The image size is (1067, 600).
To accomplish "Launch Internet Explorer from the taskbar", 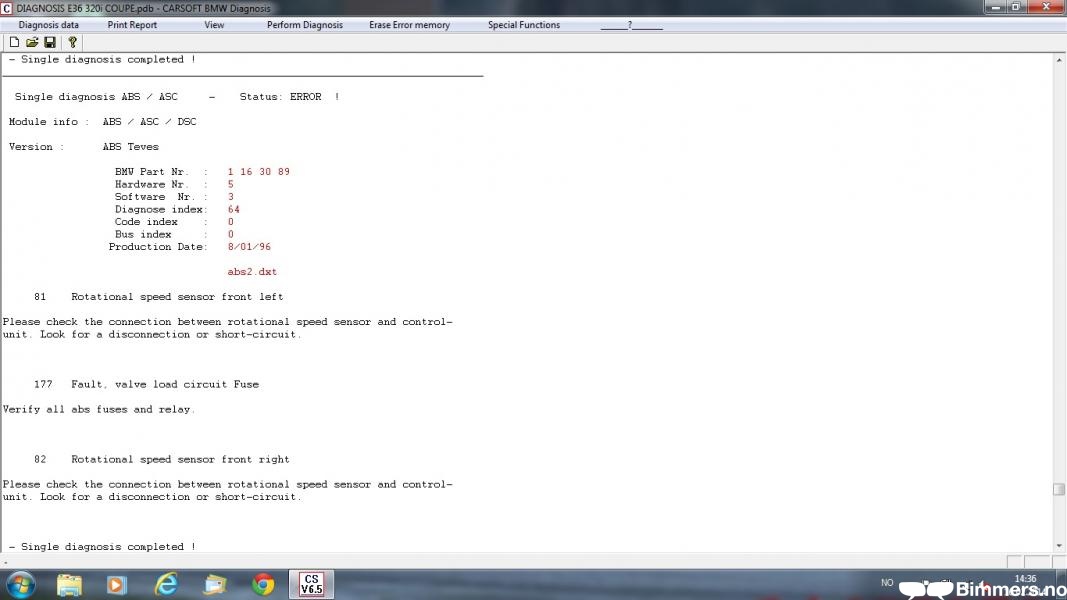I will (x=166, y=585).
